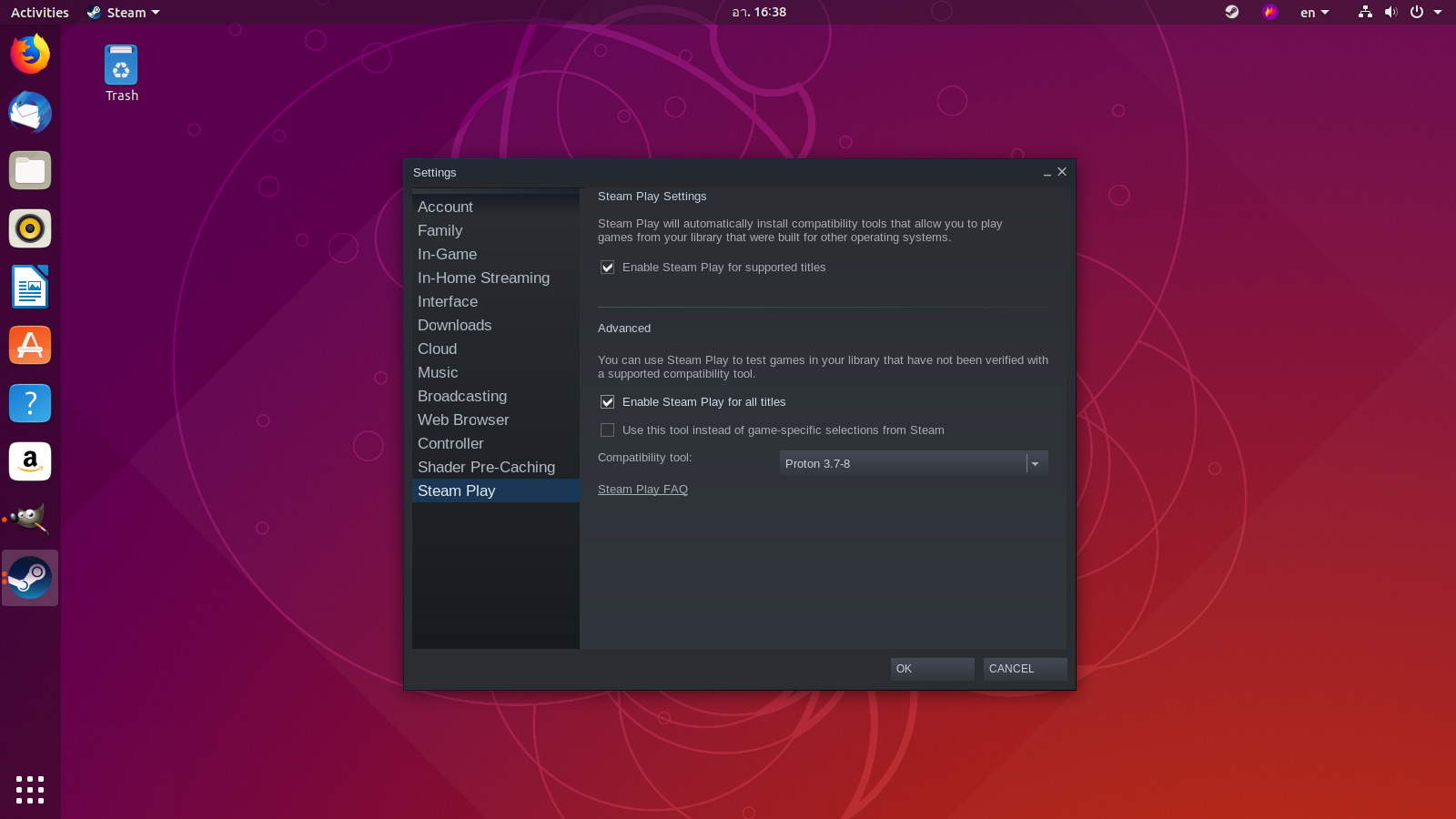Viewport: 1456px width, 819px height.
Task: Click the Steam Play Settings heading
Action: [x=652, y=197]
